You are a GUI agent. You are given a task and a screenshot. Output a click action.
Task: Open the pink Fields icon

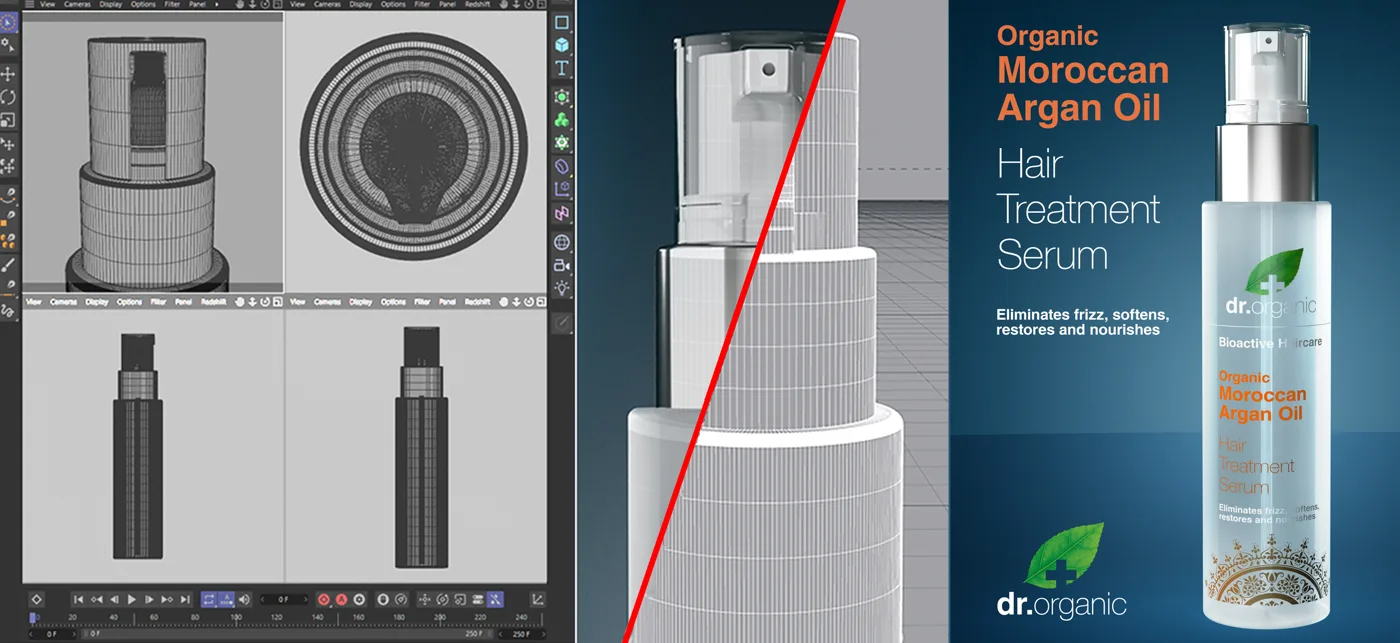[562, 213]
